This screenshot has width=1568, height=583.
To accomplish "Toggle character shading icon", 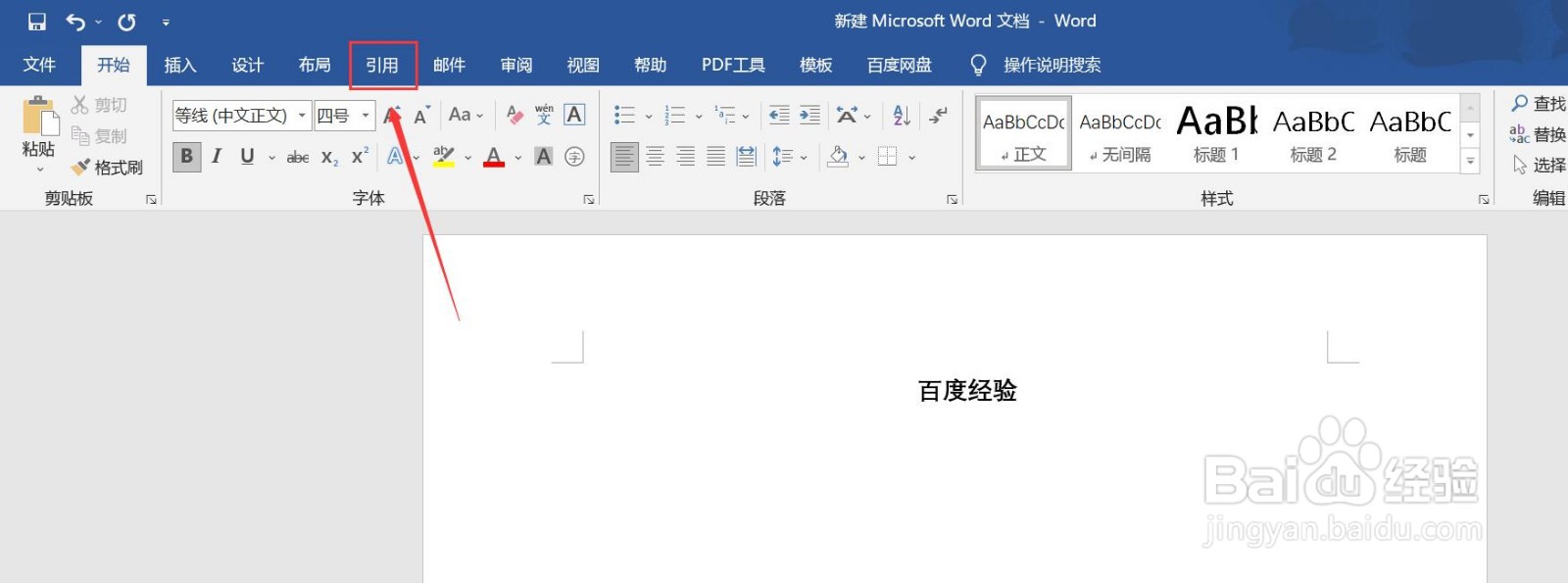I will point(543,156).
